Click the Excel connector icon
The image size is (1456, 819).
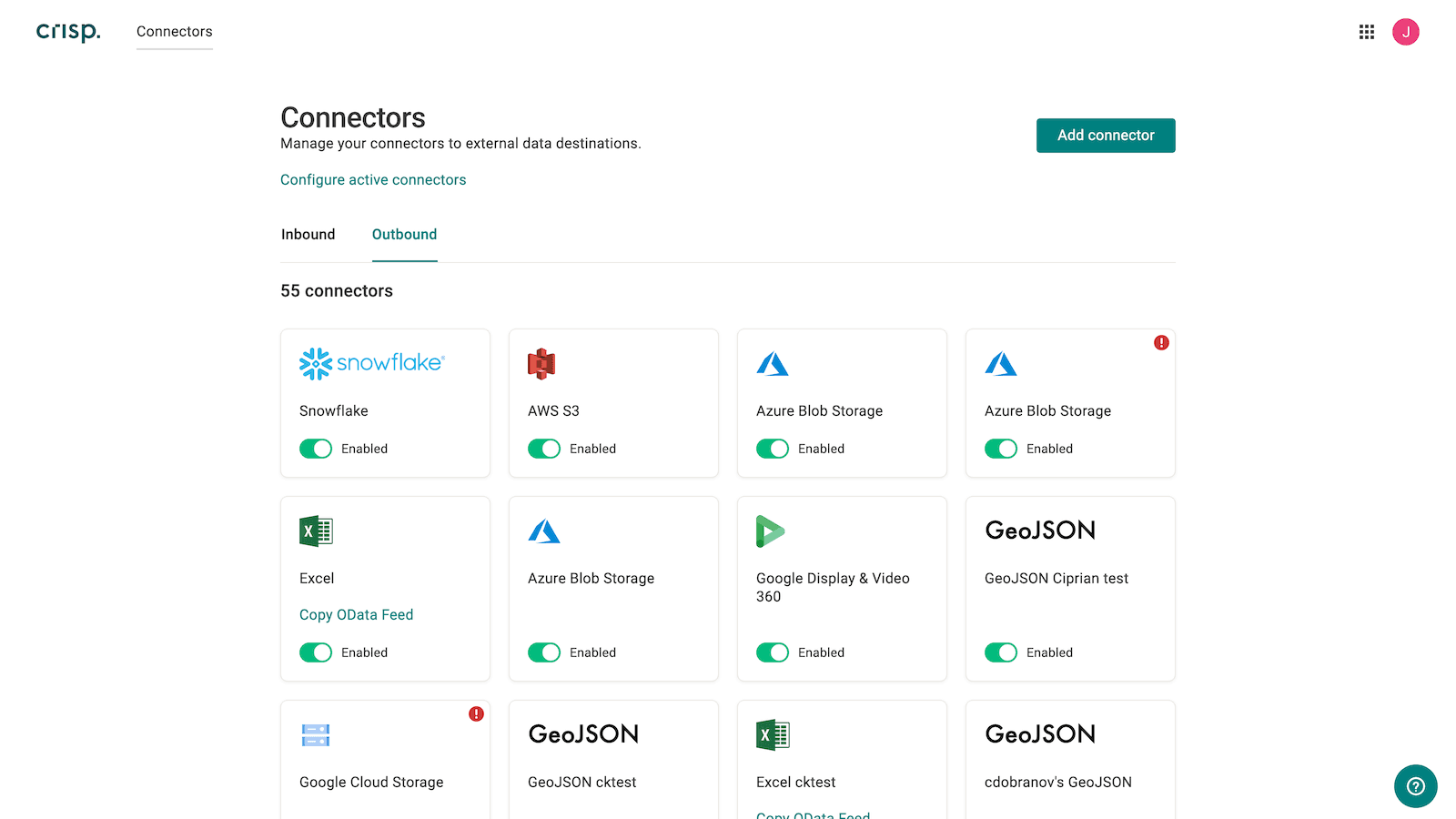pos(315,531)
